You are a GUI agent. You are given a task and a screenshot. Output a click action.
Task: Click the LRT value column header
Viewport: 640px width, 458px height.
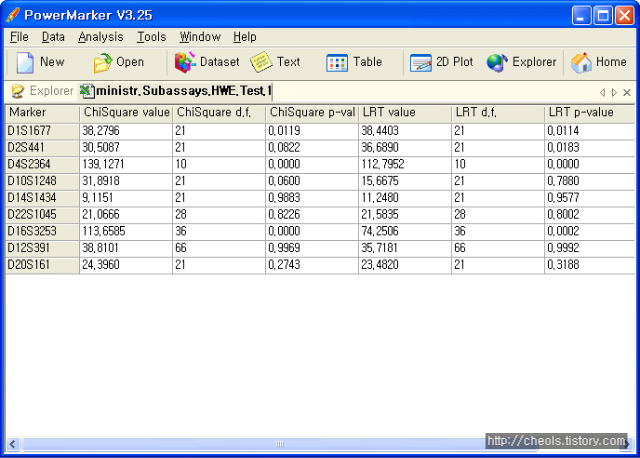pyautogui.click(x=405, y=113)
